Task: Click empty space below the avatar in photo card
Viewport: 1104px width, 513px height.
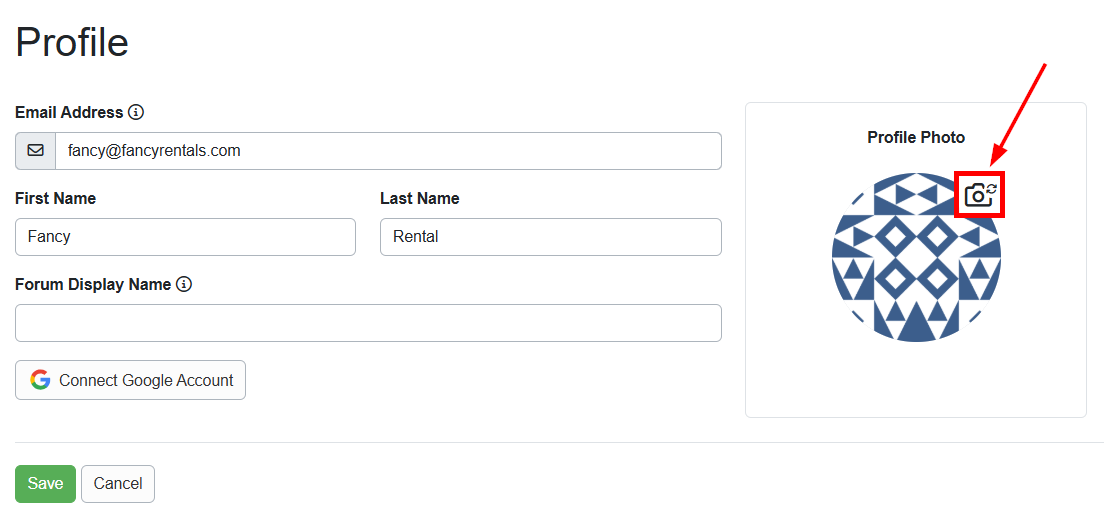Action: [916, 380]
